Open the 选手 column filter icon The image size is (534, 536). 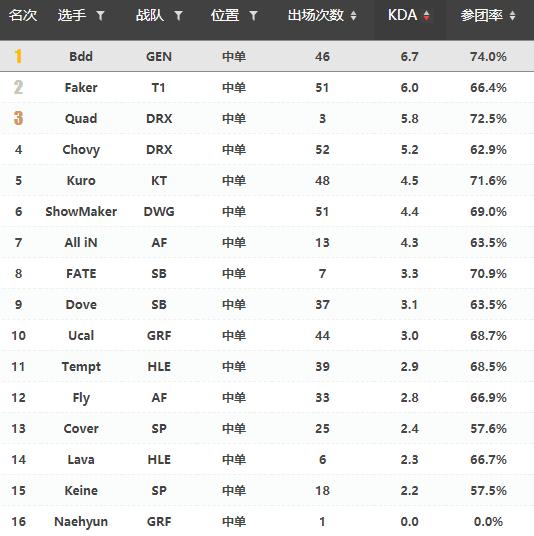point(100,15)
